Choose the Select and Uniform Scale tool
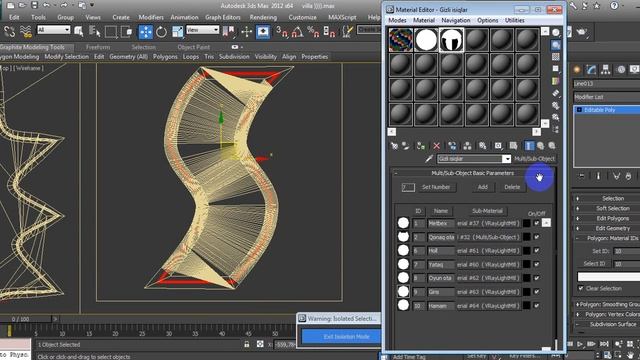The image size is (640, 360). pyautogui.click(x=178, y=31)
